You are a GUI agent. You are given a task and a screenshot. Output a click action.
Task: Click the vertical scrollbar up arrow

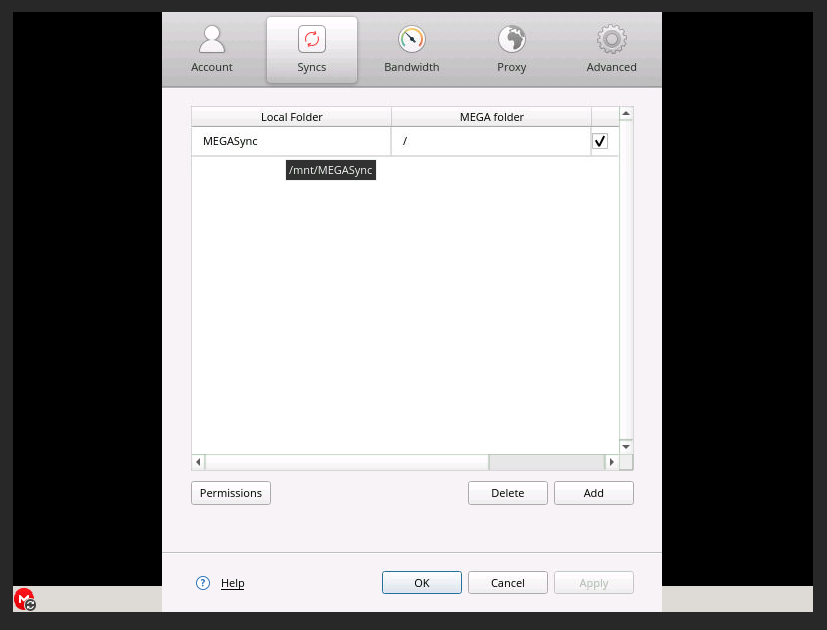(x=626, y=113)
